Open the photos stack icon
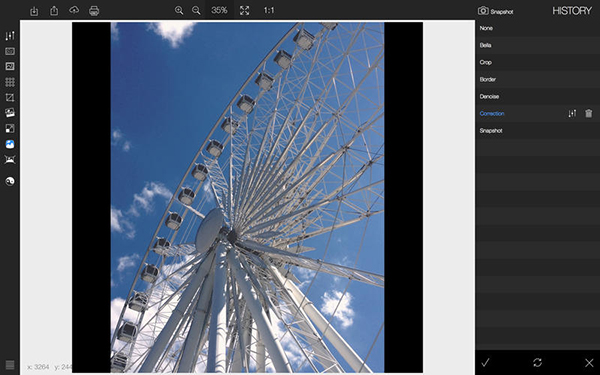The image size is (600, 375). tap(10, 113)
